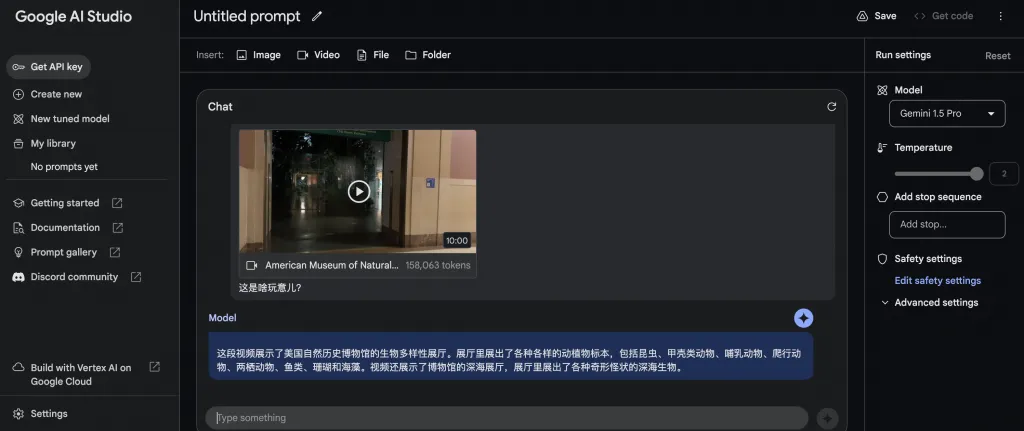Expand Advanced settings section
This screenshot has height=431, width=1024.
(x=936, y=302)
